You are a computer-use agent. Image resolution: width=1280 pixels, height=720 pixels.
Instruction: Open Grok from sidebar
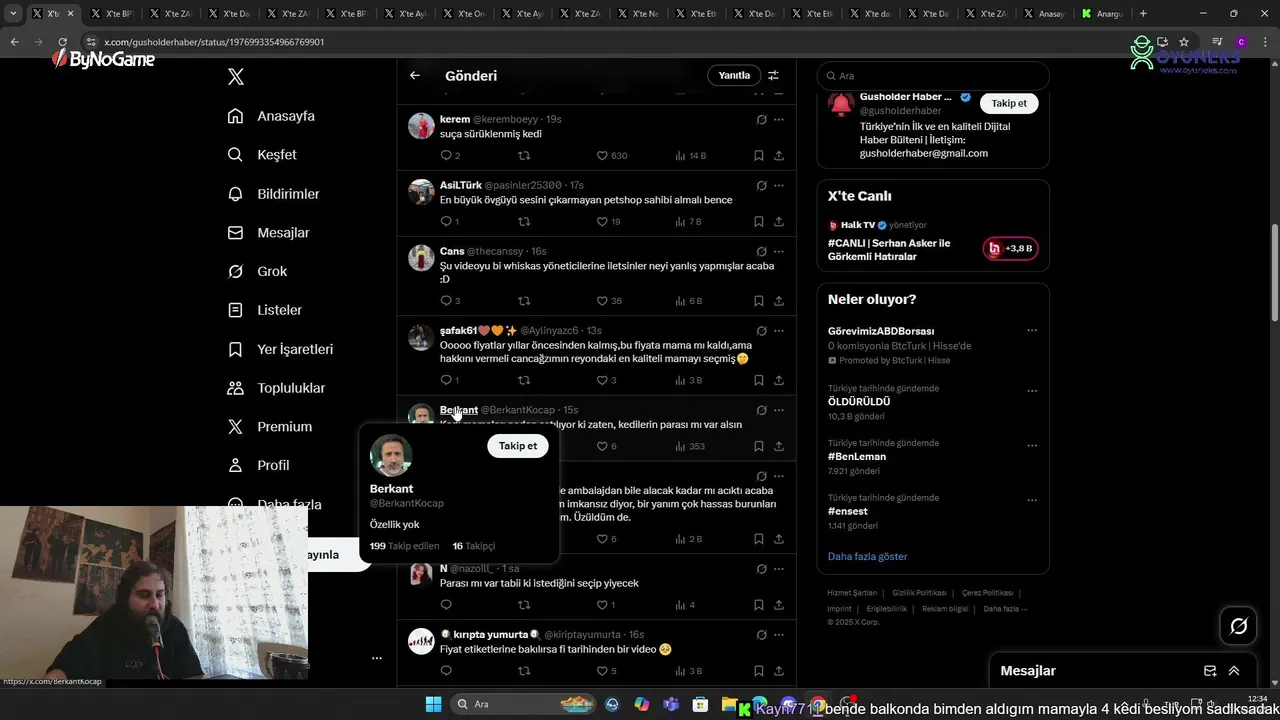257,271
